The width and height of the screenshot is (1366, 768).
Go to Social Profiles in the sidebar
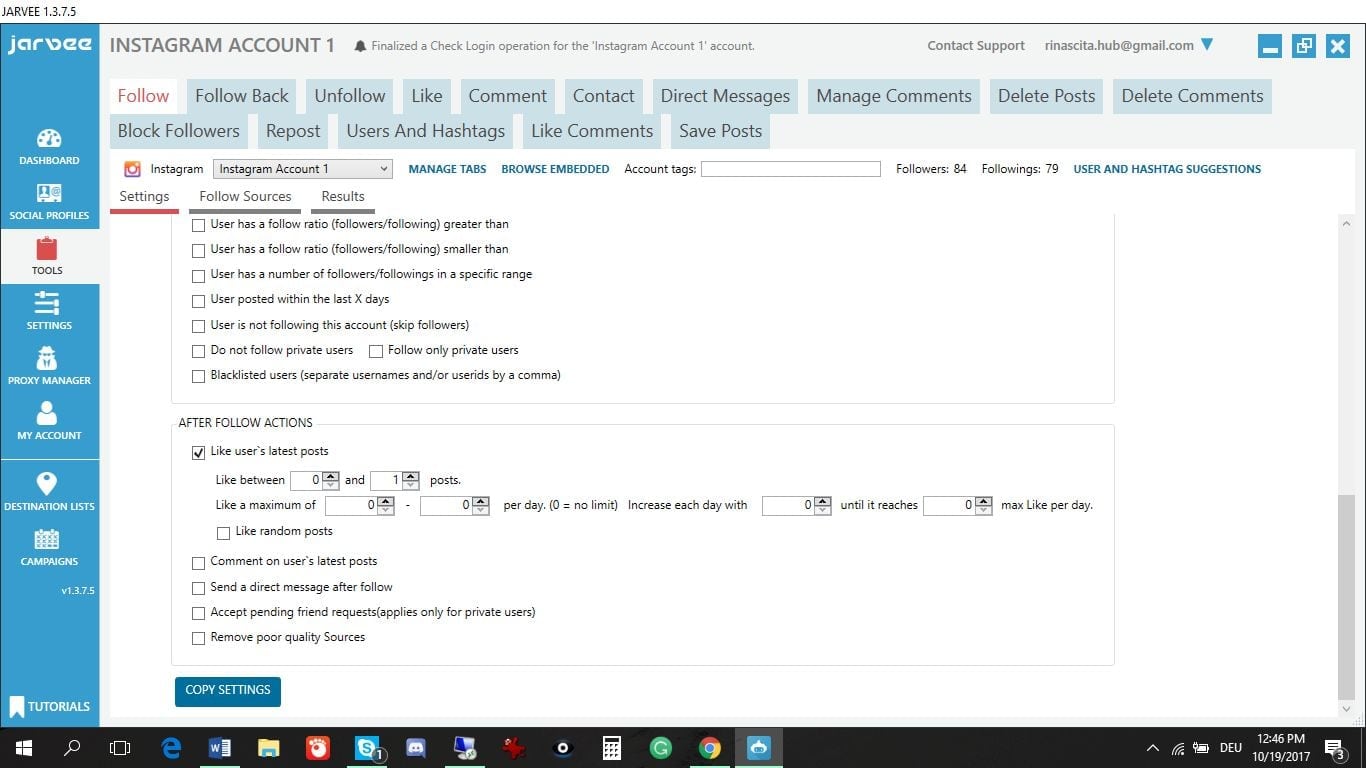[49, 202]
